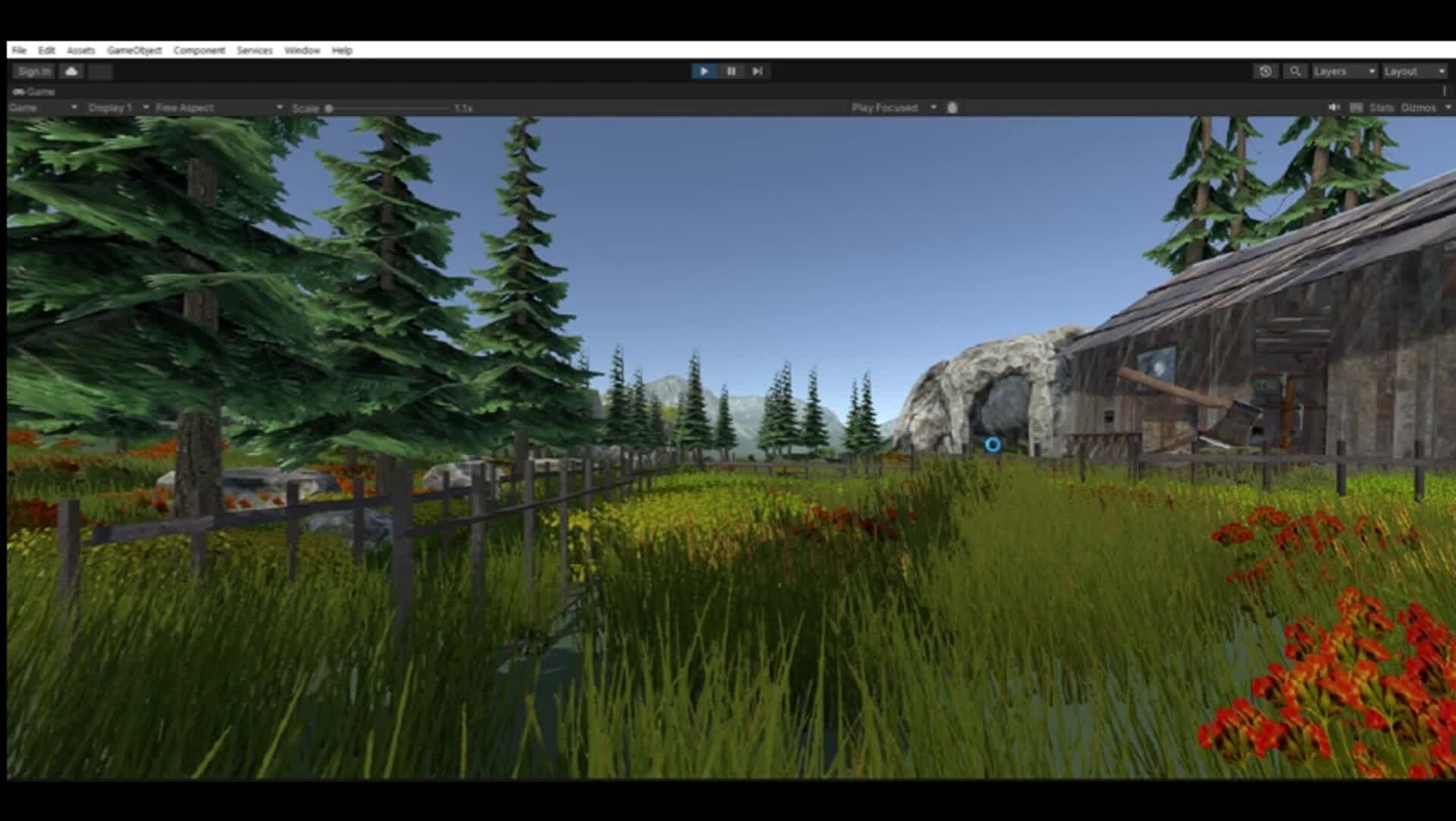This screenshot has height=821, width=1456.
Task: Click the camera icon on the Game tab
Action: click(19, 91)
